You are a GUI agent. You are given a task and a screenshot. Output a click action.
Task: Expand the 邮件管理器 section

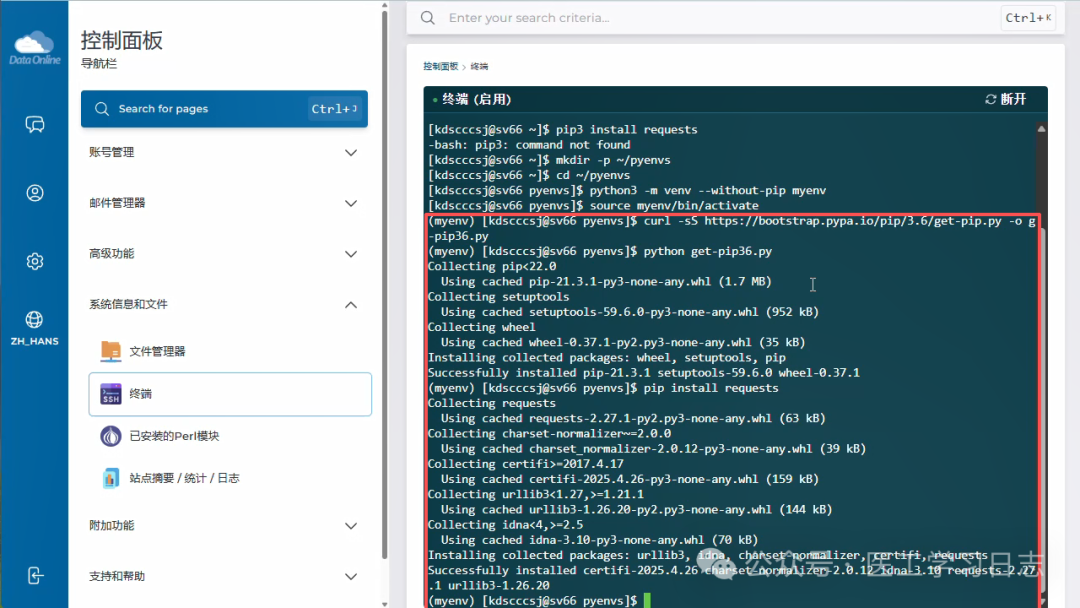point(224,203)
